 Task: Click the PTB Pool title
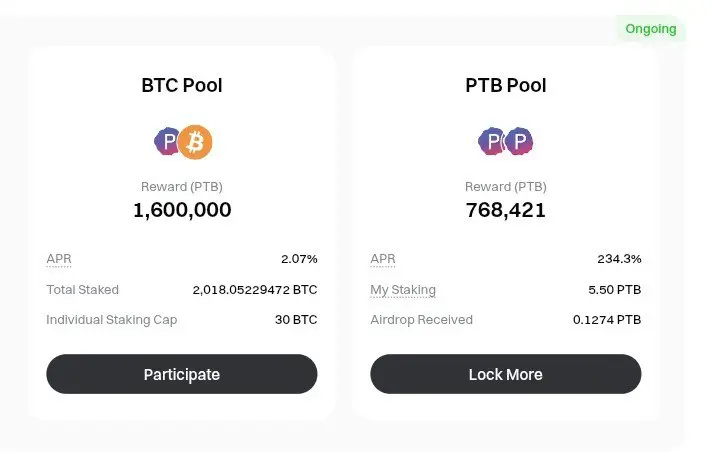point(505,85)
